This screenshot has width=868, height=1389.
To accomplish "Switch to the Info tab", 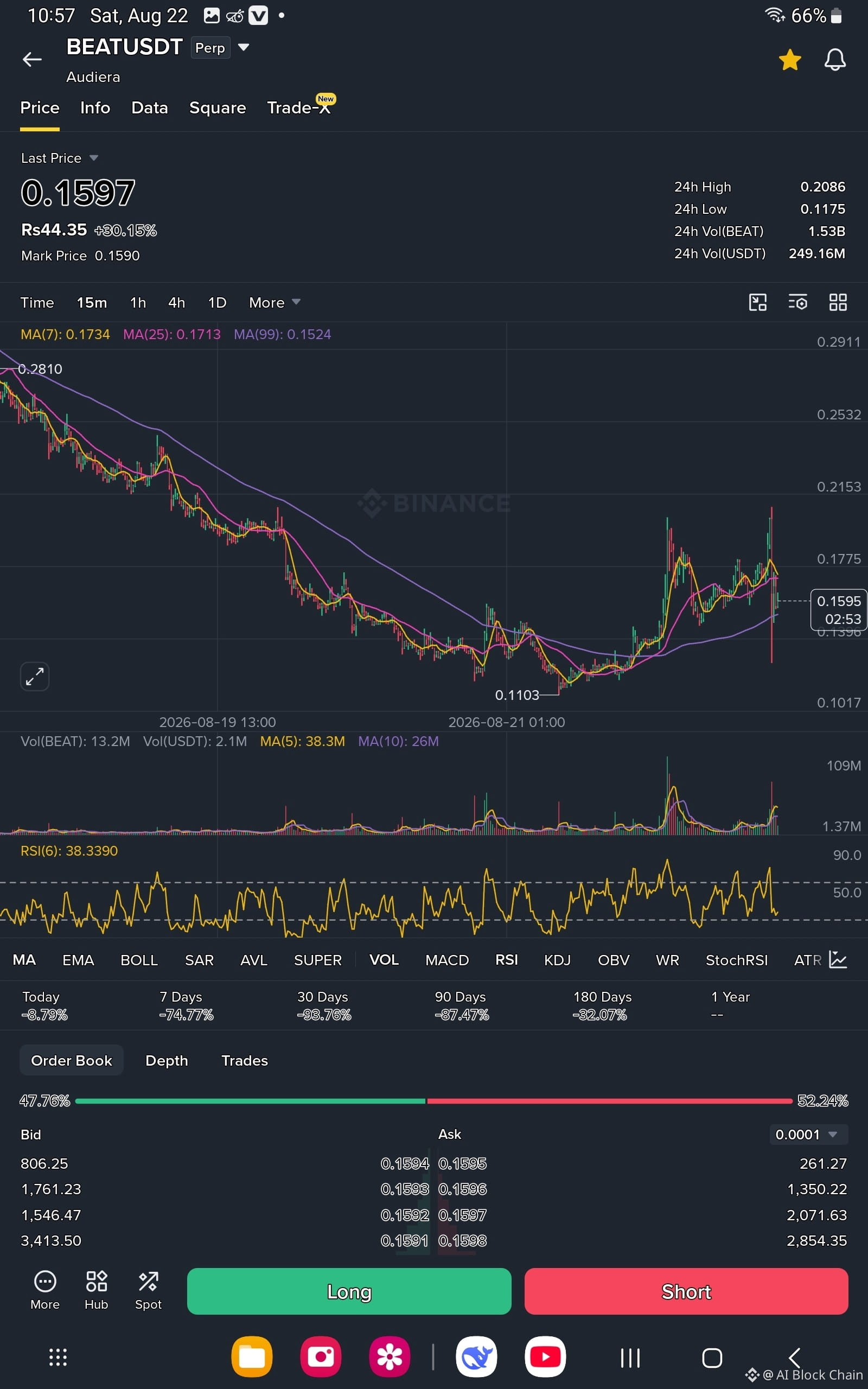I will point(95,108).
